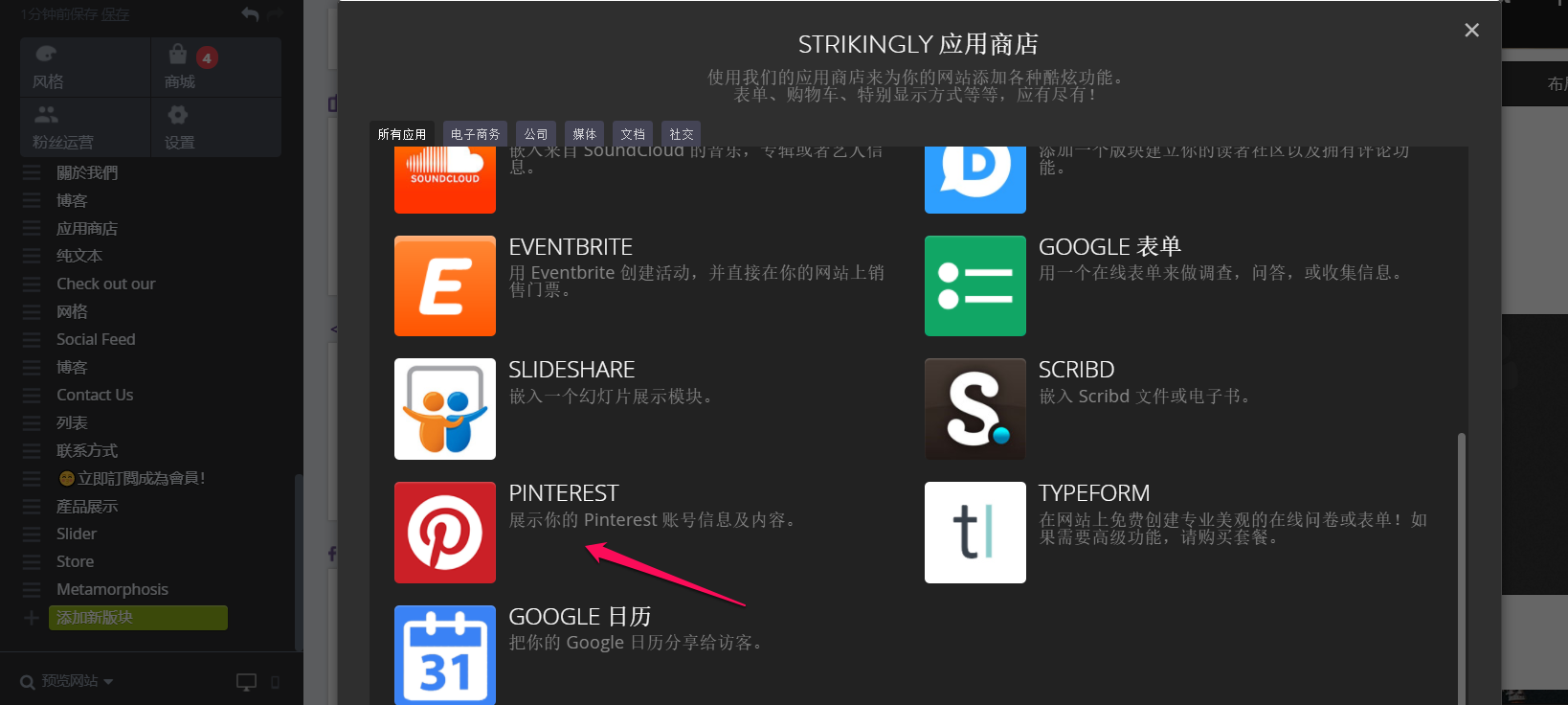Click the drag handle beside Slider
Image resolution: width=1568 pixels, height=705 pixels.
click(x=32, y=534)
